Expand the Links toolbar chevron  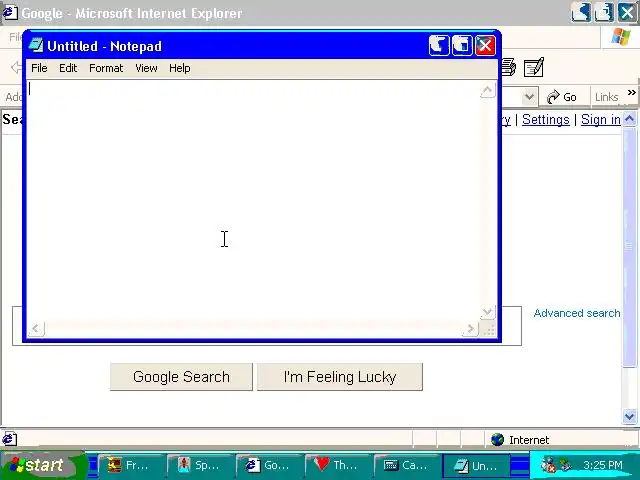631,92
